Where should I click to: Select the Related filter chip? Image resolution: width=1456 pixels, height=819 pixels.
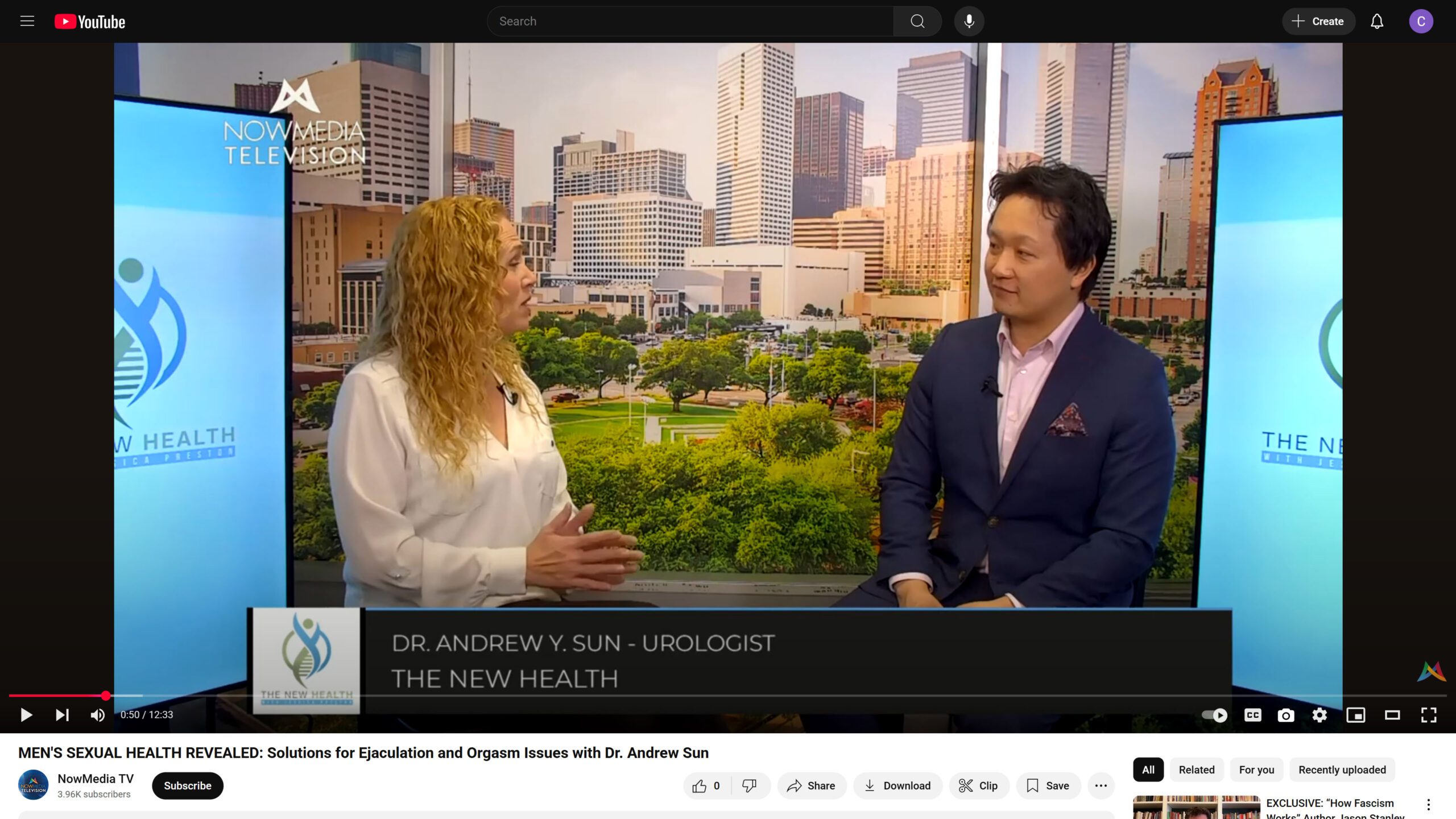[x=1196, y=770]
